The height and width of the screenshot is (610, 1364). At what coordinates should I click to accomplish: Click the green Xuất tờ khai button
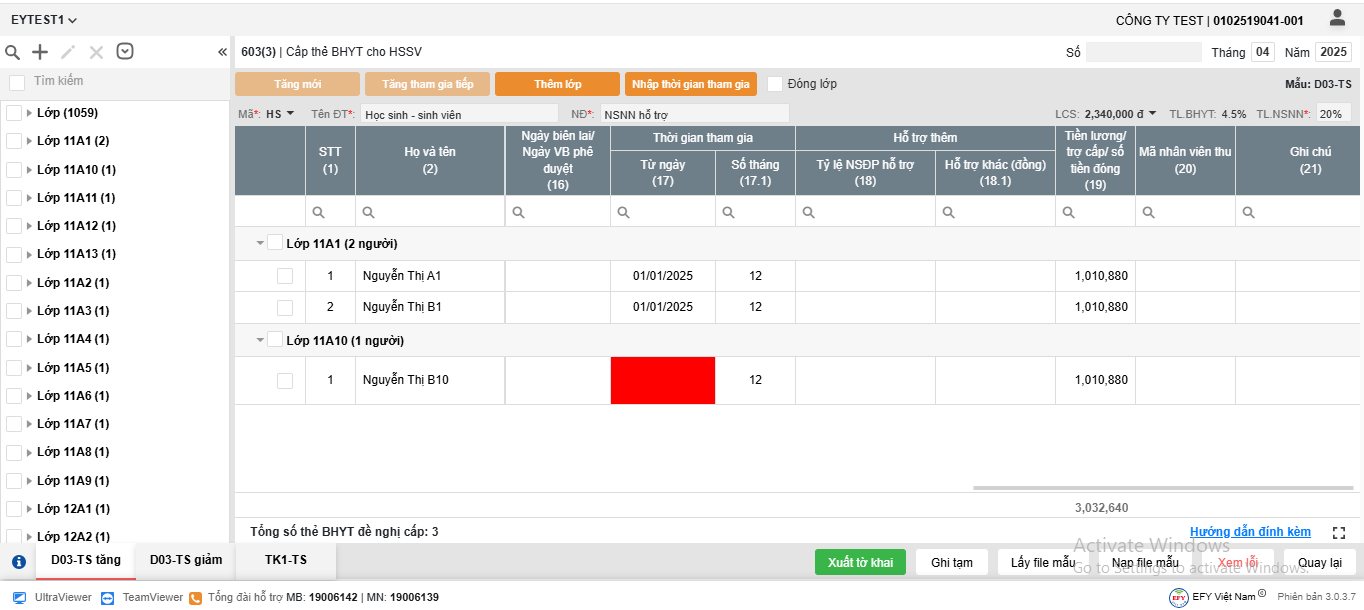[860, 562]
